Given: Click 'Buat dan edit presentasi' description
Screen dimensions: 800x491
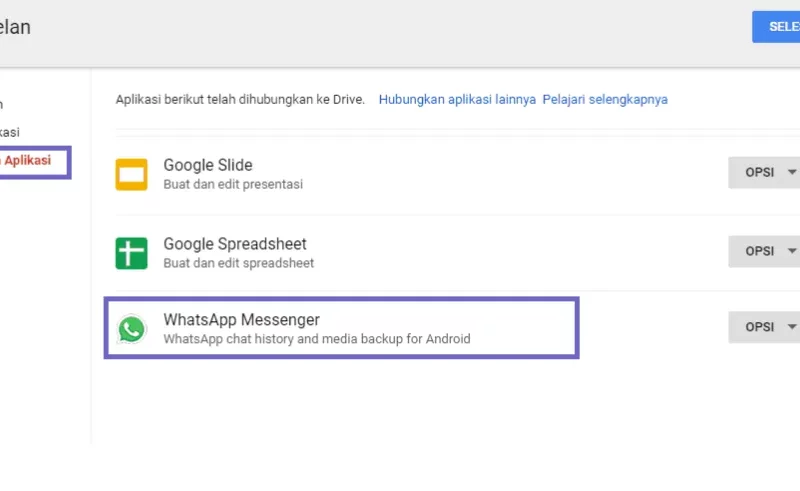Looking at the screenshot, I should [233, 184].
